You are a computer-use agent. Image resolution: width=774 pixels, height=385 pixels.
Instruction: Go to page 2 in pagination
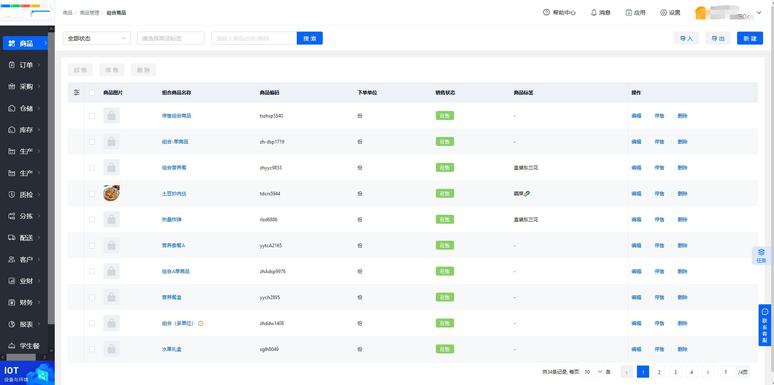click(659, 372)
